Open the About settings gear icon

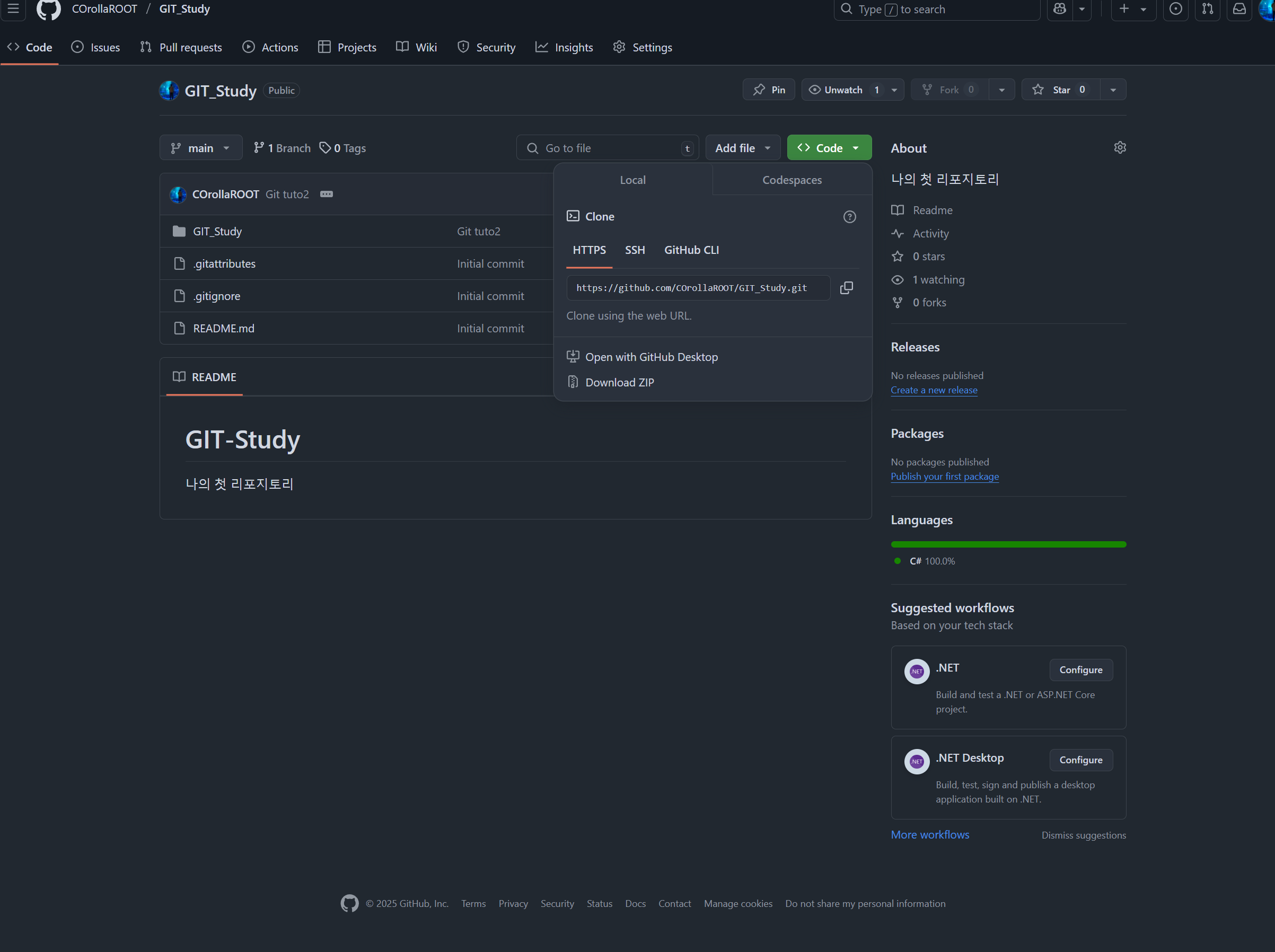(x=1119, y=147)
